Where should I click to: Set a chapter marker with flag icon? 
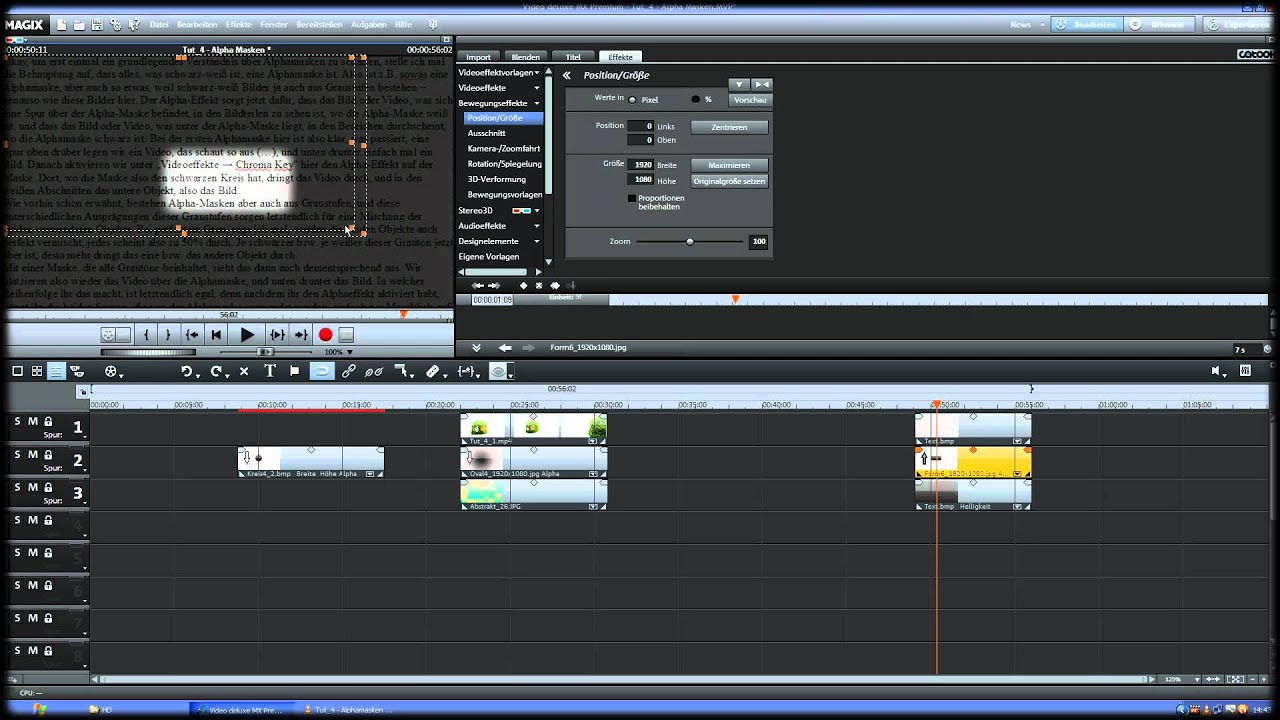pyautogui.click(x=294, y=371)
